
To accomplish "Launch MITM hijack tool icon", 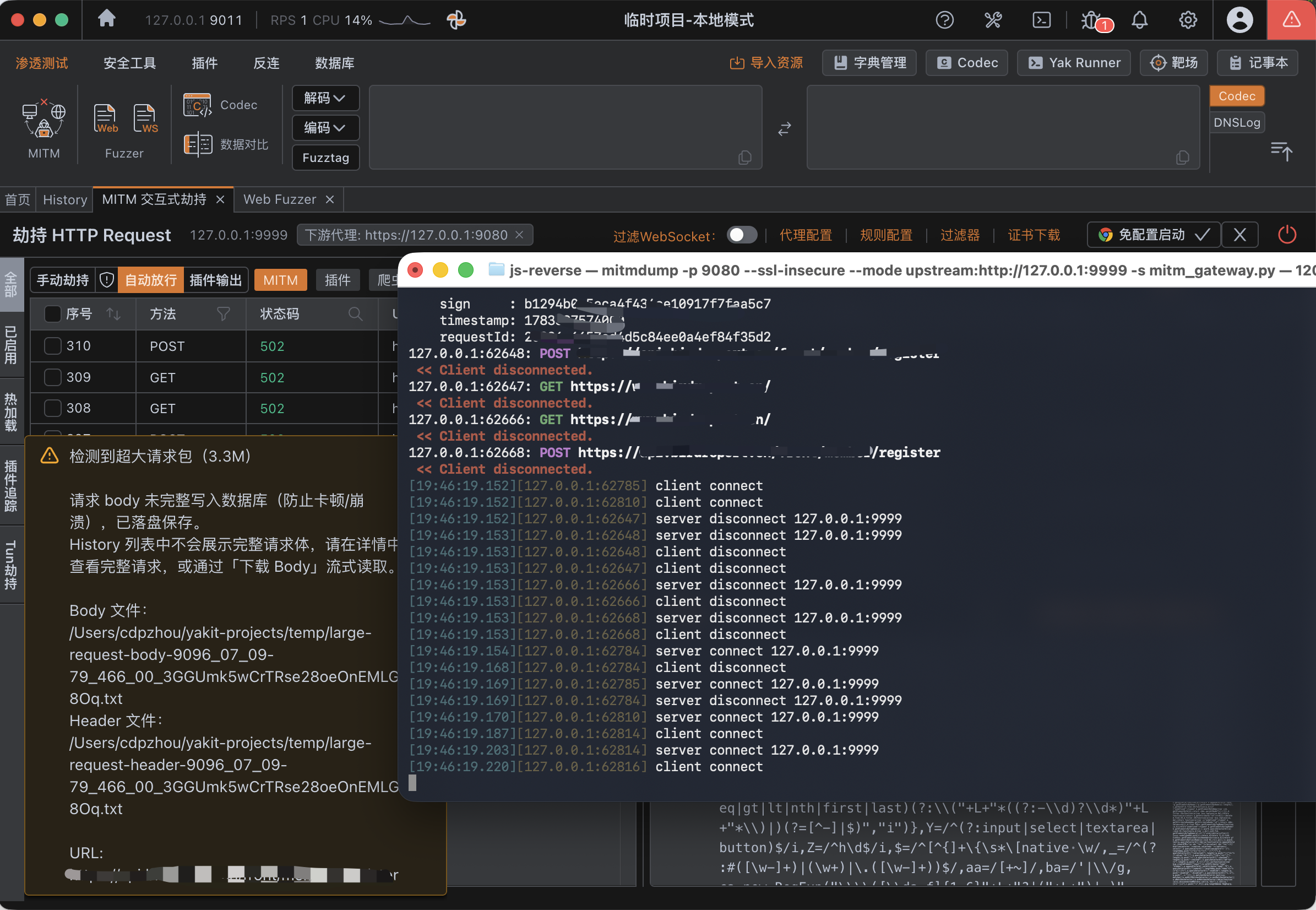I will (x=44, y=119).
